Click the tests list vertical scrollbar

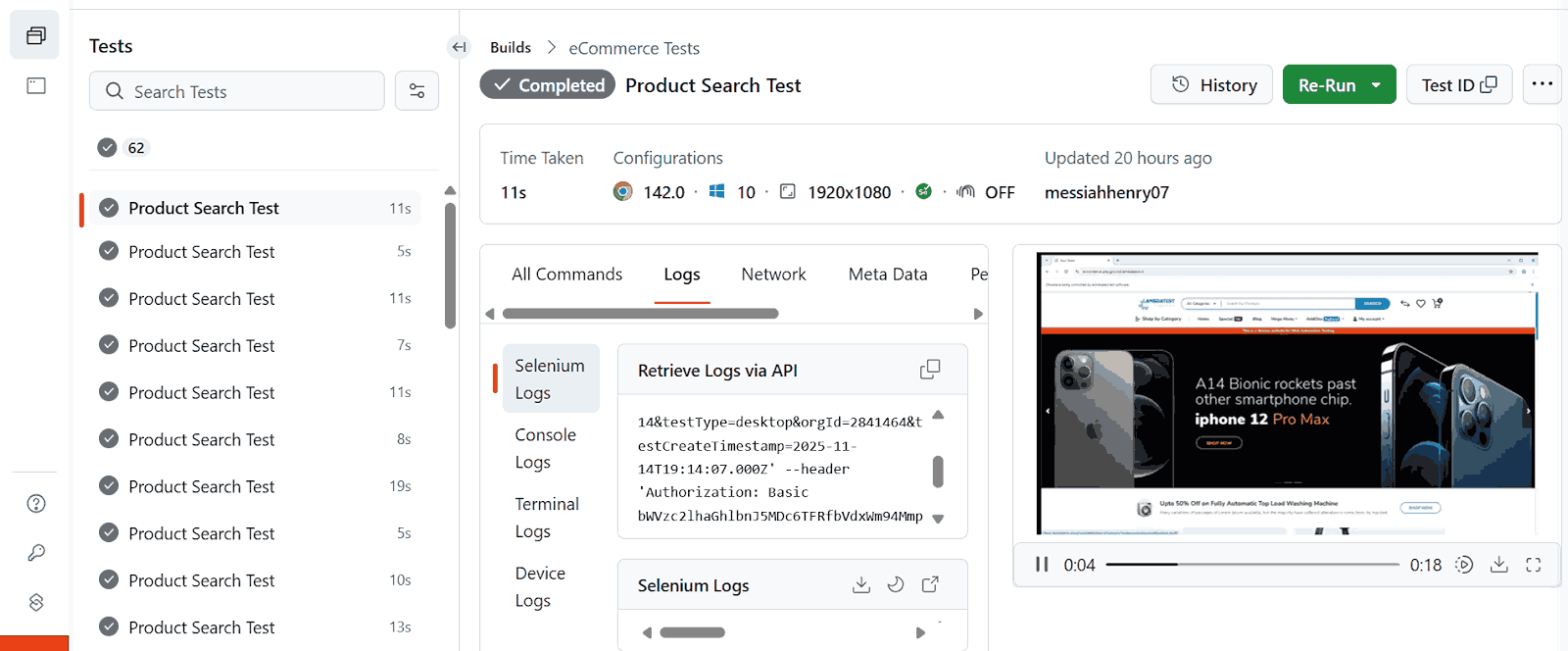(x=450, y=265)
